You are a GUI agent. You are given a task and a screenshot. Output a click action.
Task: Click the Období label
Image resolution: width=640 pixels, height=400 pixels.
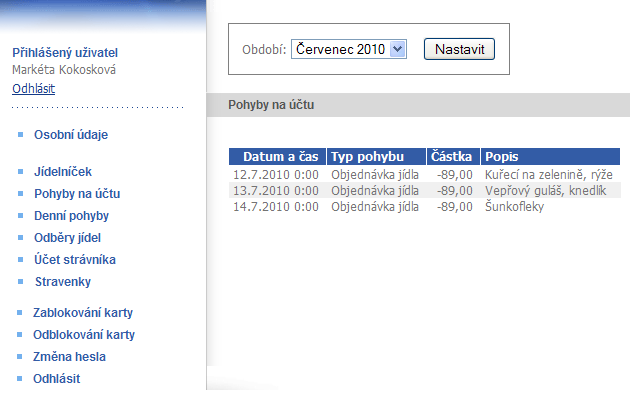coord(264,50)
